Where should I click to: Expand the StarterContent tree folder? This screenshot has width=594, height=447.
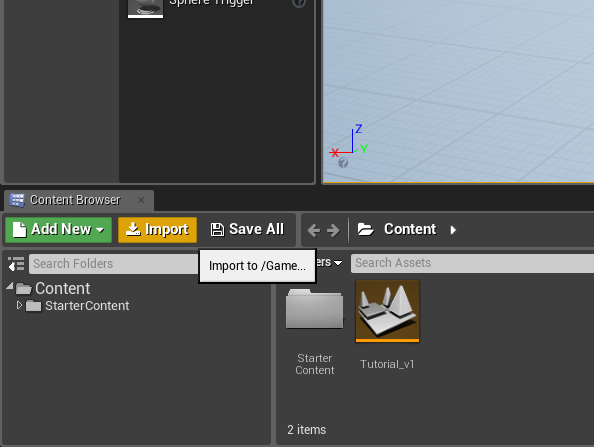(19, 305)
